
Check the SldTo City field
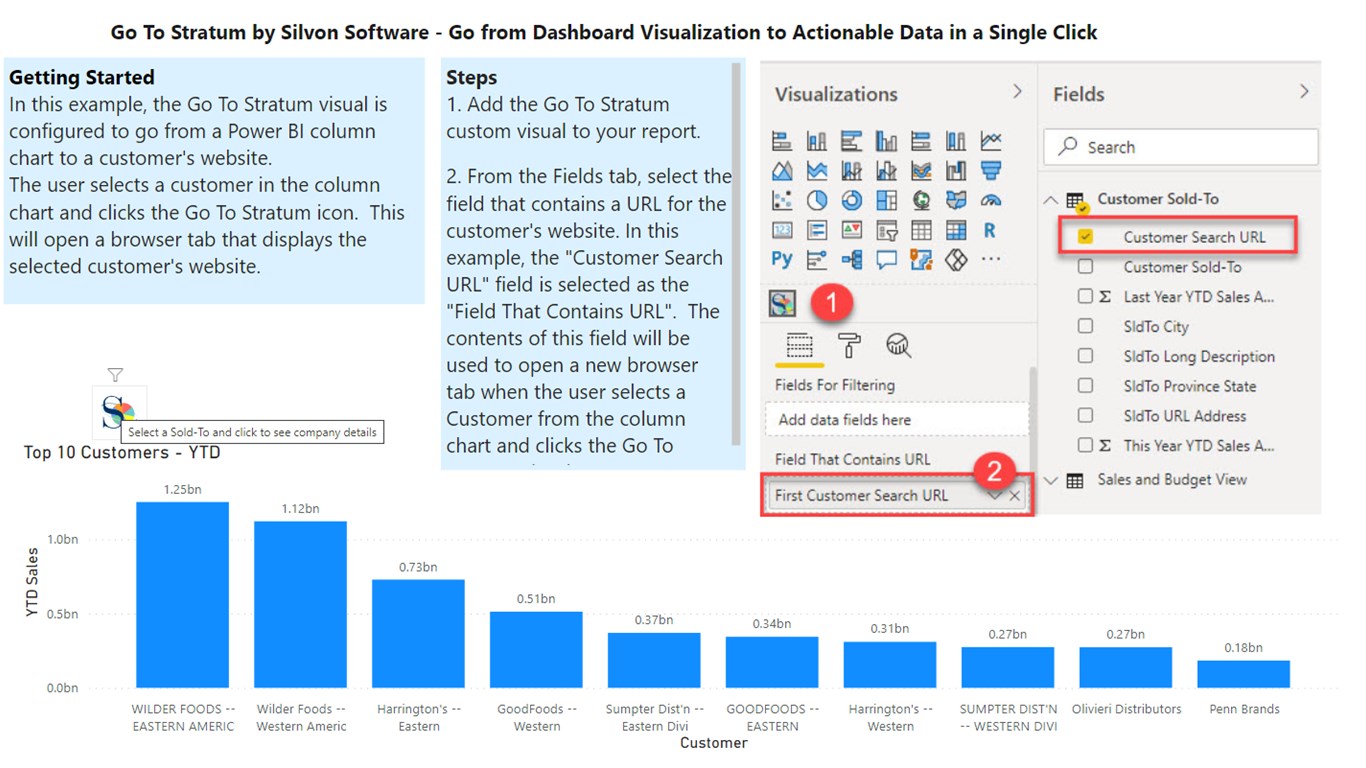coord(1085,326)
